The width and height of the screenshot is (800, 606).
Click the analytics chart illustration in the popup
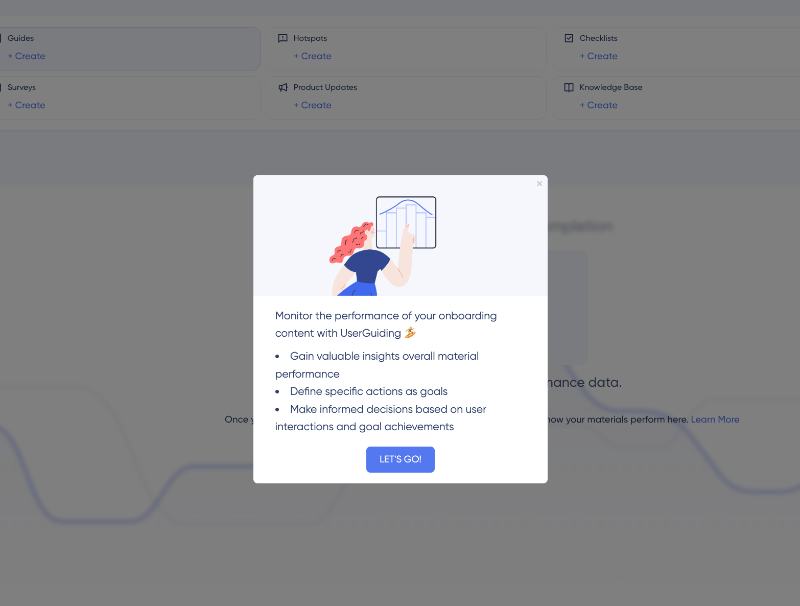406,222
